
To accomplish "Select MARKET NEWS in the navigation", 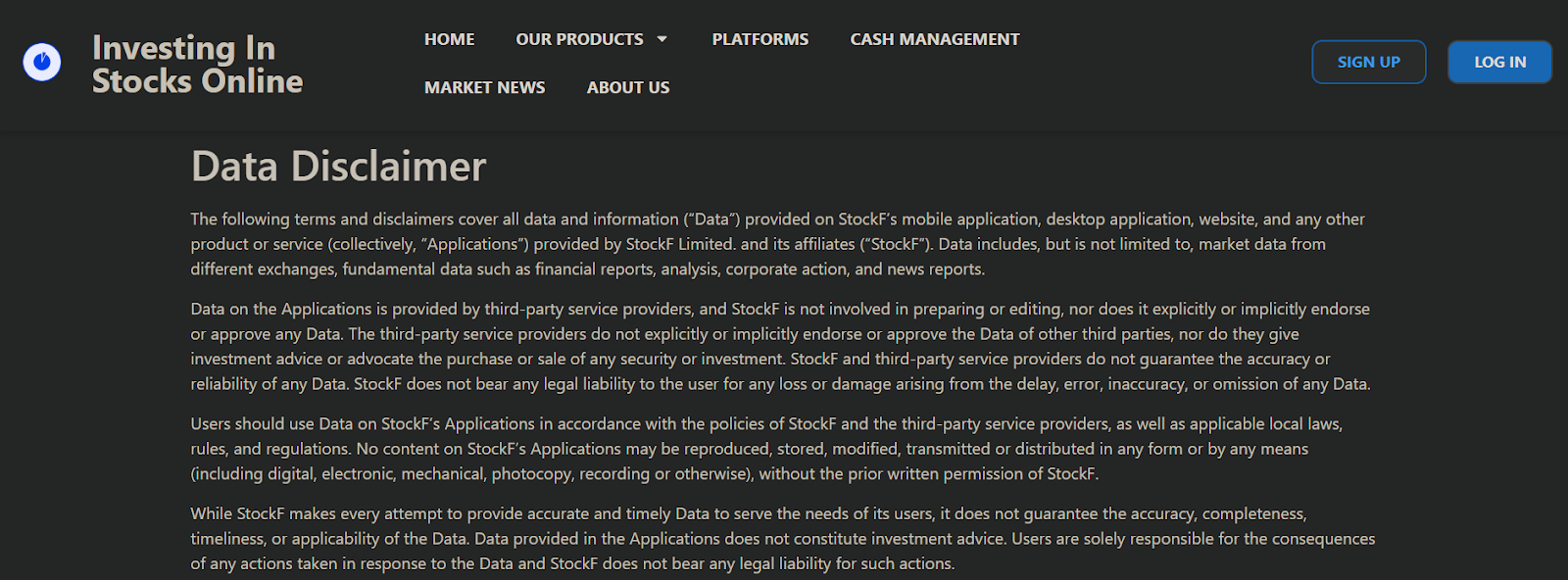I will click(x=484, y=87).
